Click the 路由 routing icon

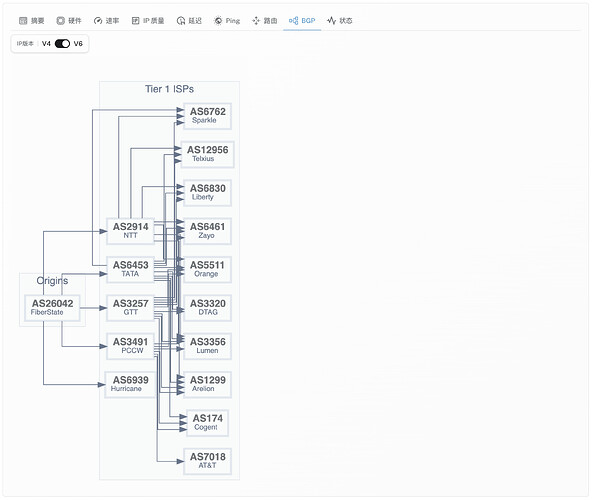[x=256, y=21]
